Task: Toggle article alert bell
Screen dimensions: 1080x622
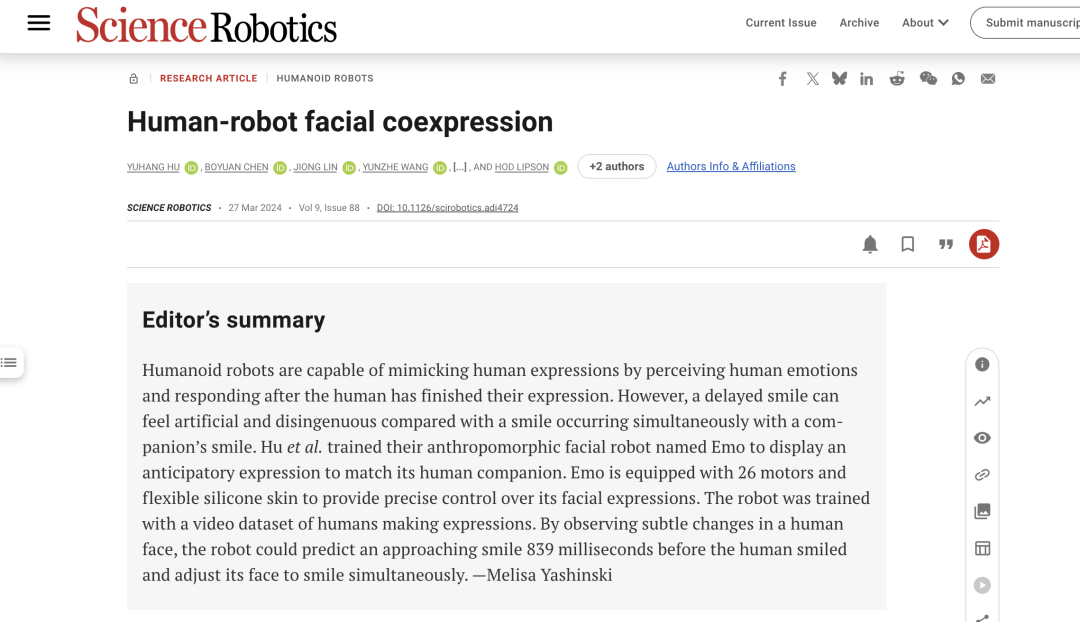Action: (870, 244)
